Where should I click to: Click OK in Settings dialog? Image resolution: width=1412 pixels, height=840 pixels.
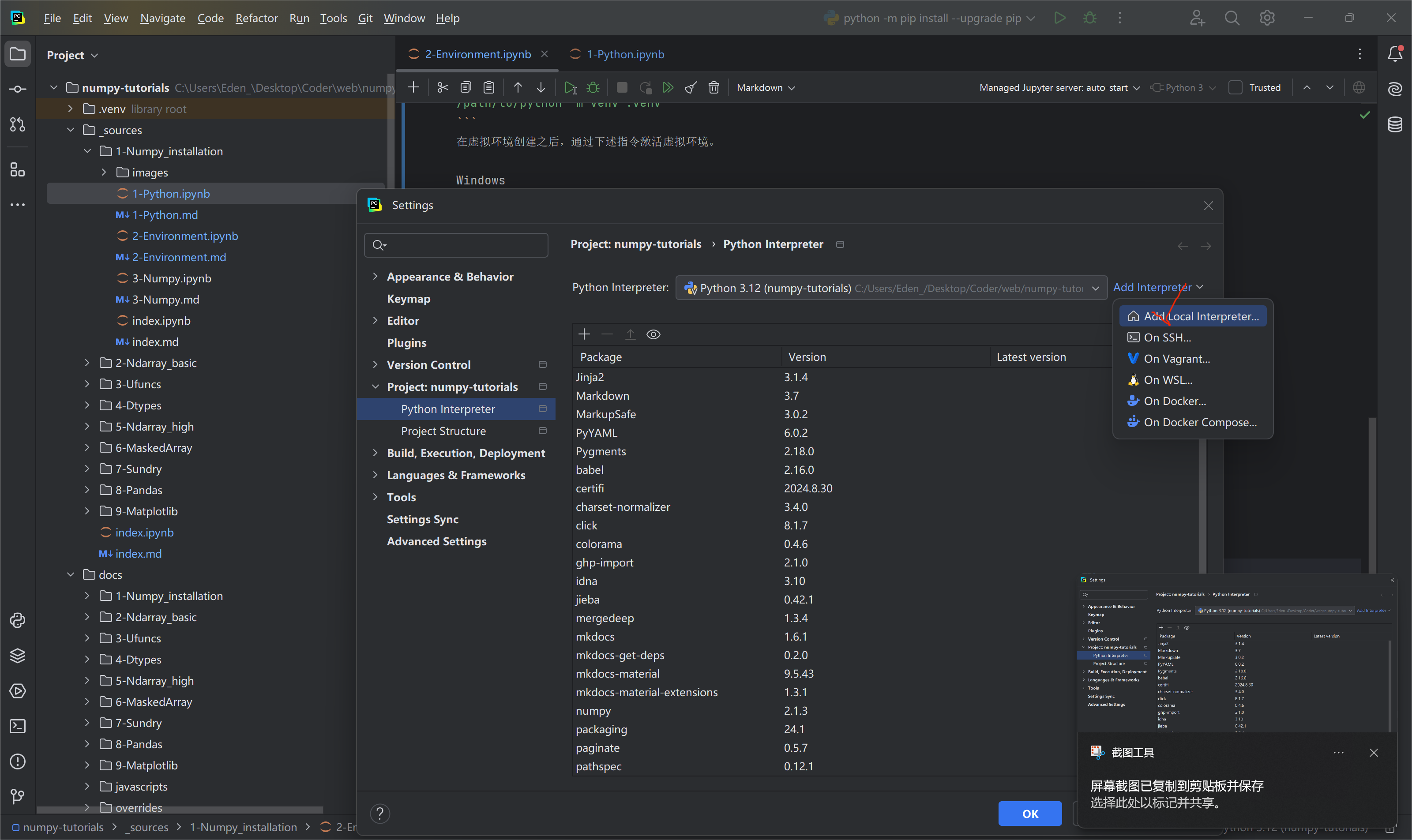1030,814
